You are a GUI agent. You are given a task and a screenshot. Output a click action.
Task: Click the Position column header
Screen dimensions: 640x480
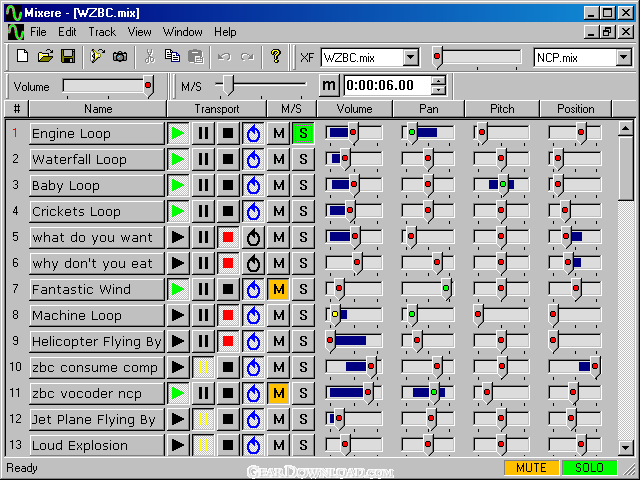click(576, 109)
